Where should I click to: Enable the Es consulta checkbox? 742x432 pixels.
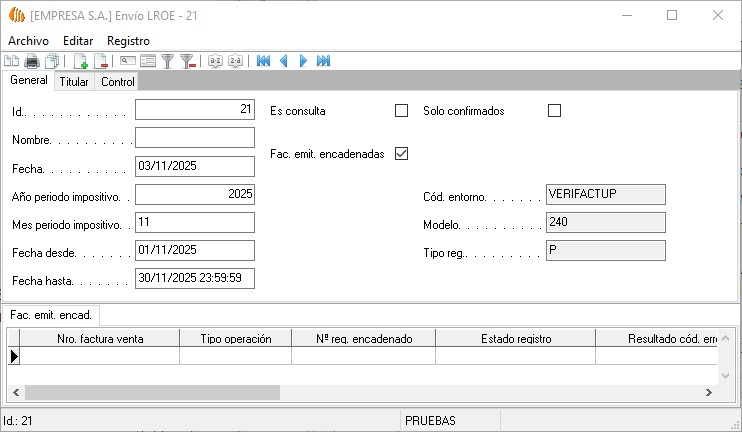pos(402,111)
